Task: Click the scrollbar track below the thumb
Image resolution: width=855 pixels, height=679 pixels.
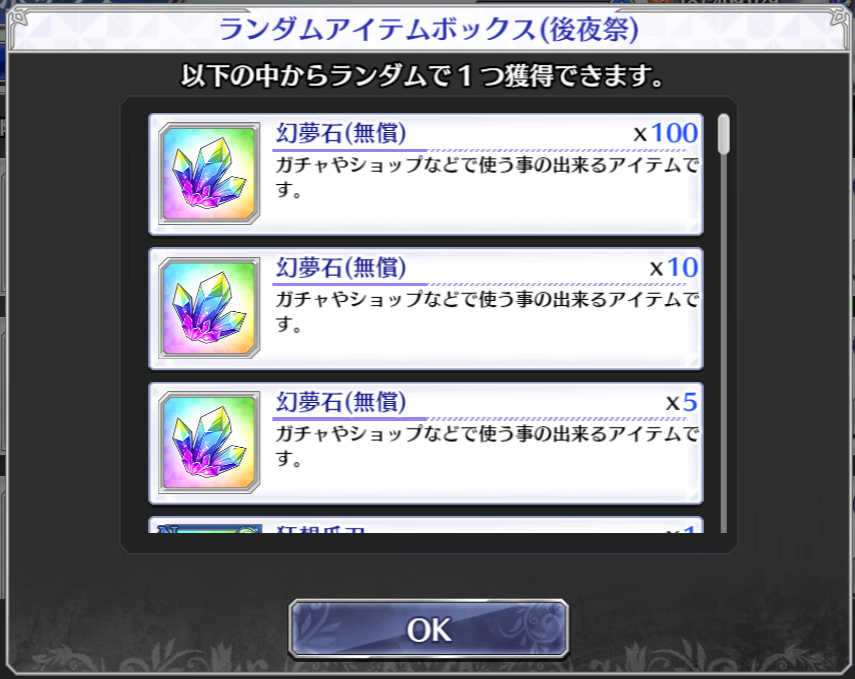Action: [x=724, y=344]
